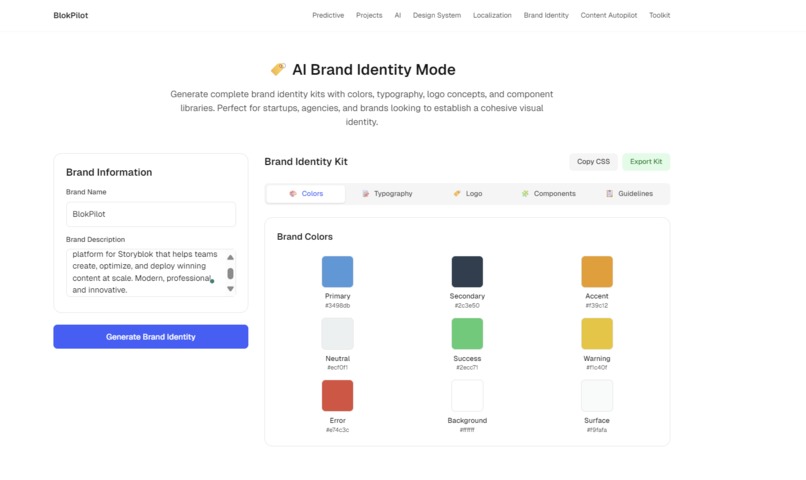Screen dimensions: 806x480
Task: Click the description scrollbar down arrow
Action: click(230, 289)
